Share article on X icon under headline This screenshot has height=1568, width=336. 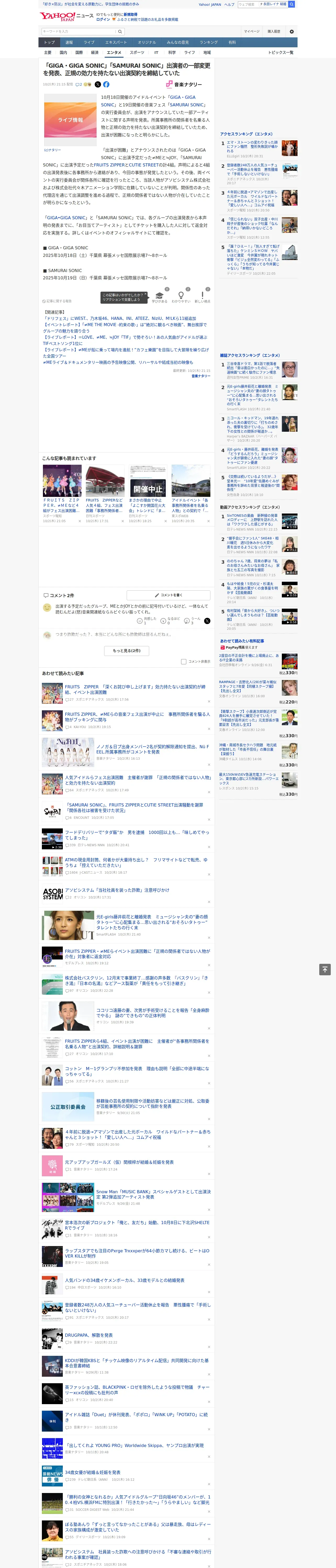click(98, 85)
